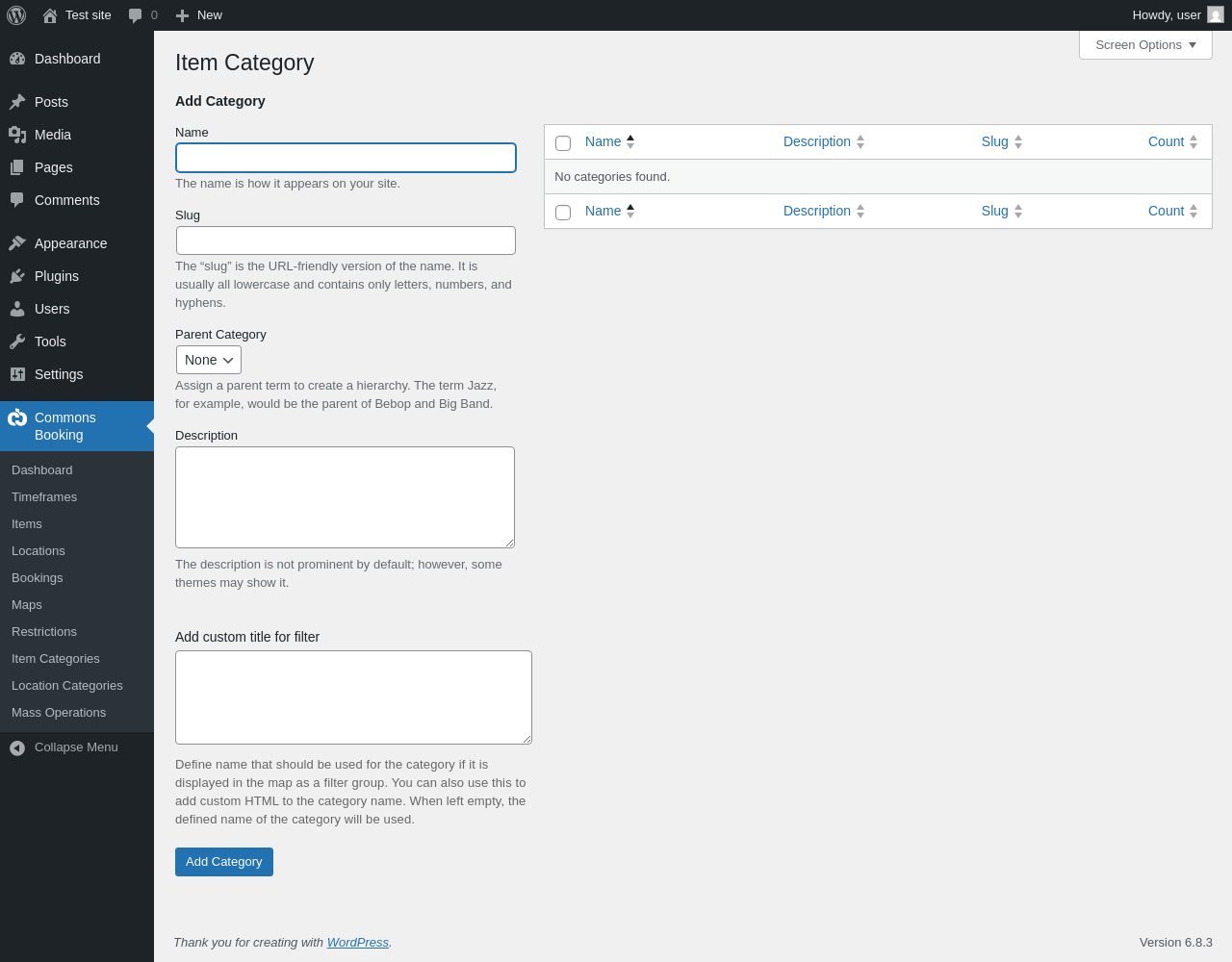Open Location Categories submenu item
Screen dimensions: 1232x962
pyautogui.click(x=67, y=686)
